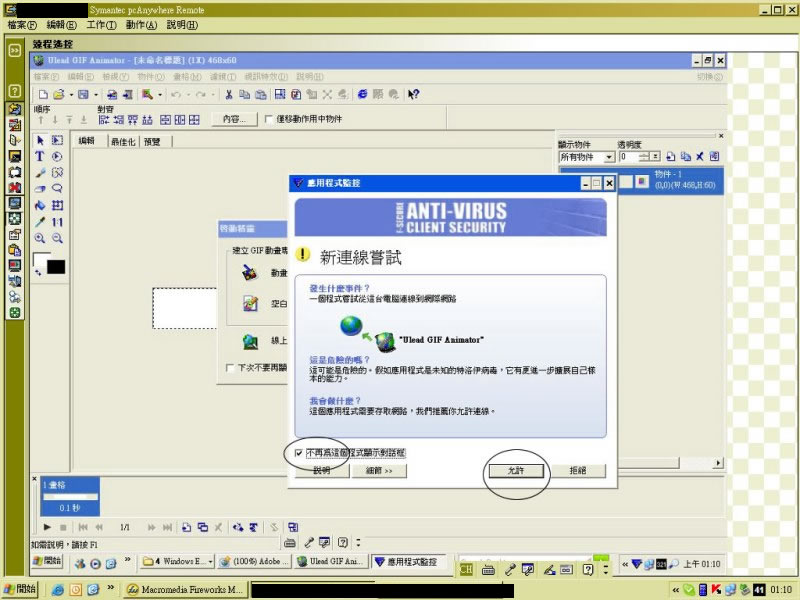Click the Save disk toolbar icon

pyautogui.click(x=83, y=94)
